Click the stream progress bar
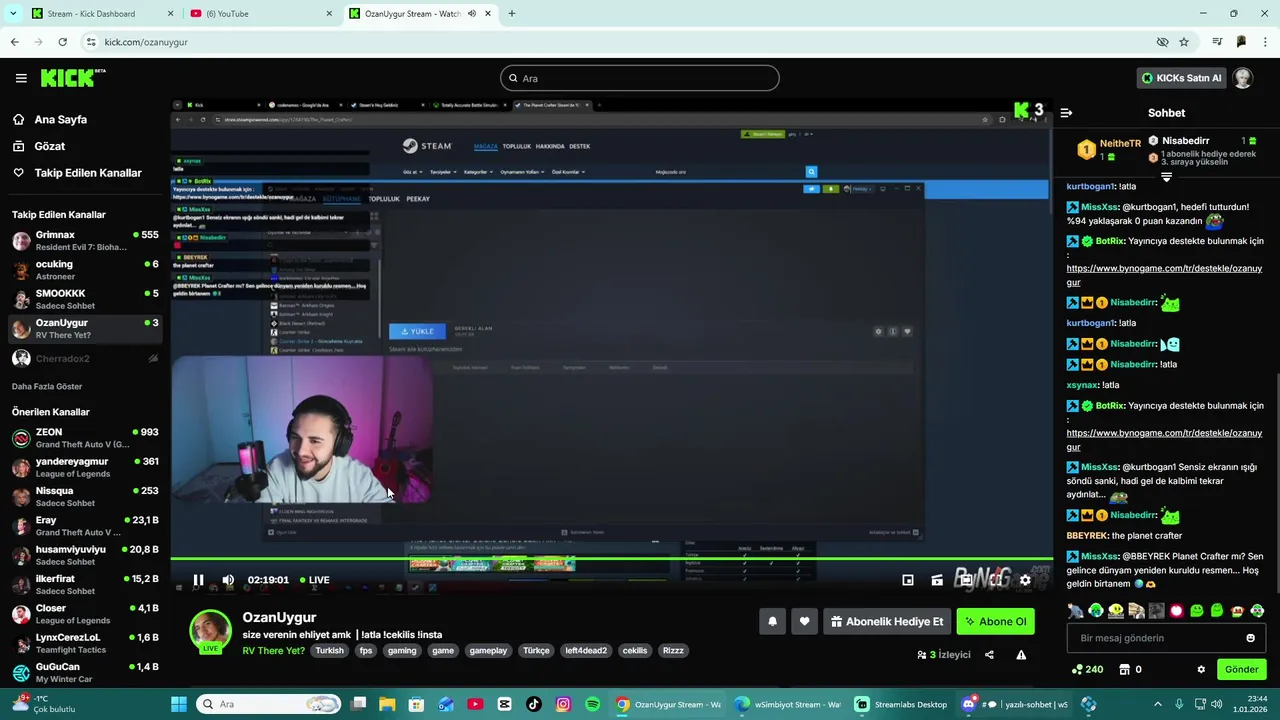1280x720 pixels. point(611,560)
